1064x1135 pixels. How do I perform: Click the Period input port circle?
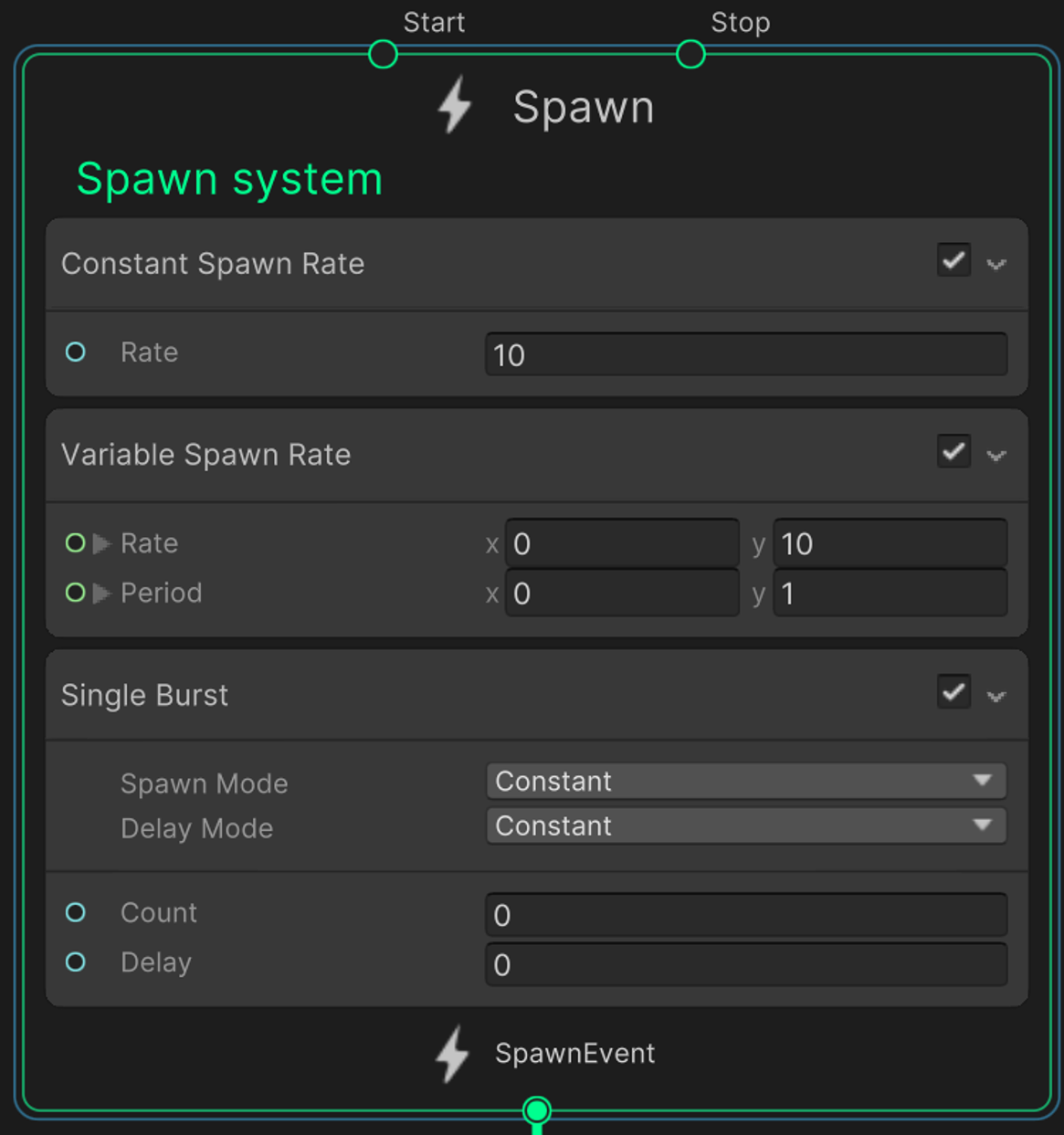(76, 593)
